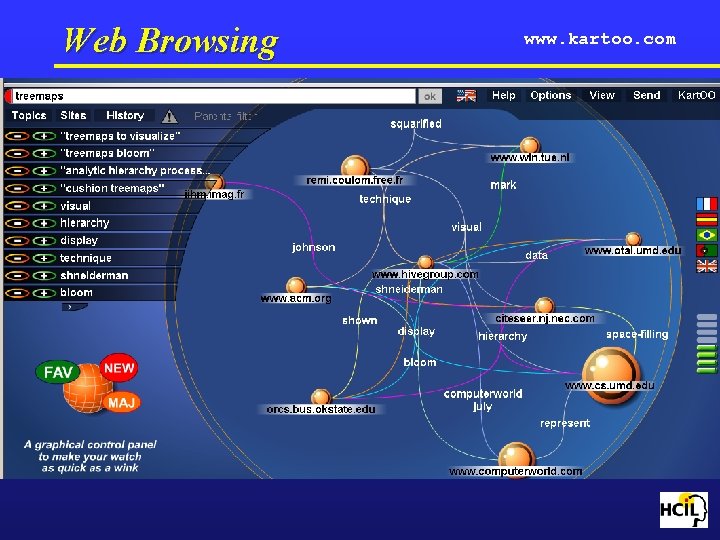Expand the topics list with arrow below bloom
Viewport: 720px width, 540px height.
click(74, 307)
